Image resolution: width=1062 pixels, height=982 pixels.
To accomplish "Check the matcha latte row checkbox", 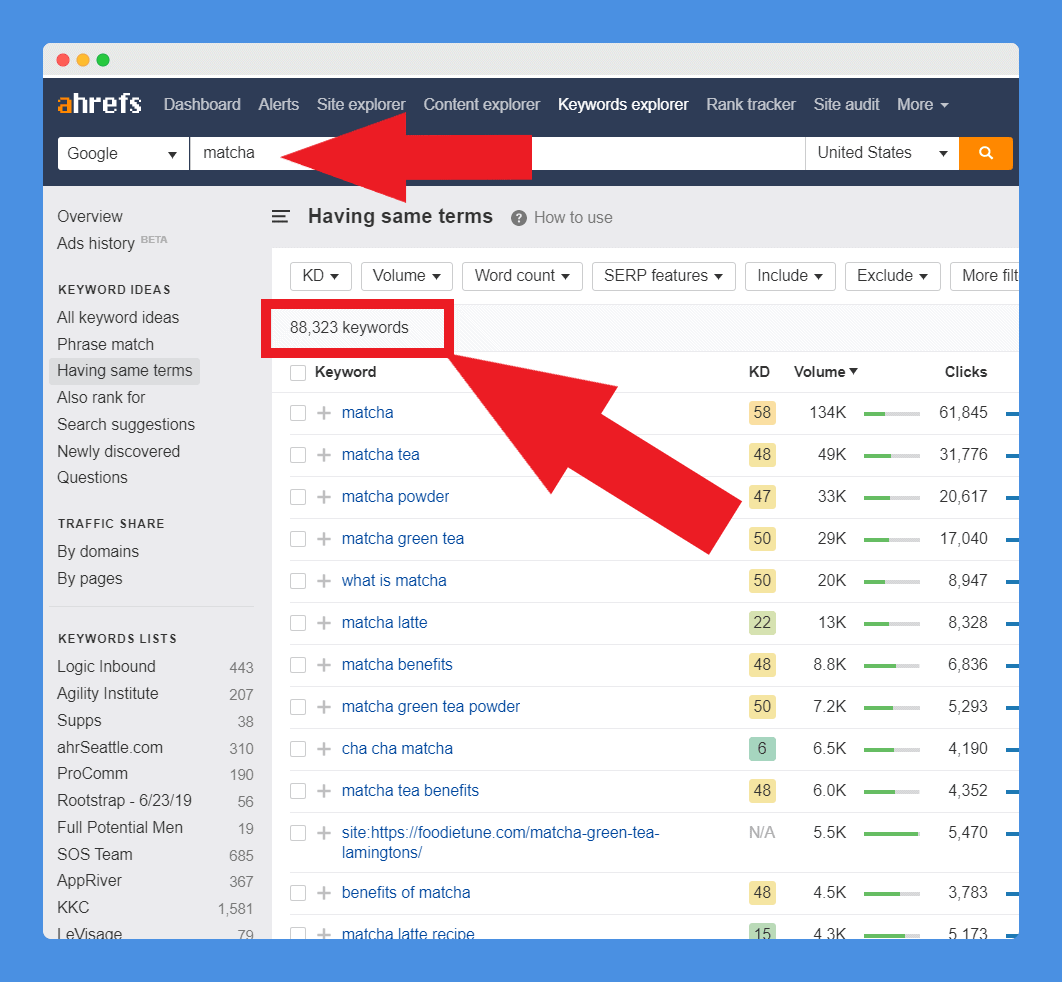I will [x=298, y=623].
